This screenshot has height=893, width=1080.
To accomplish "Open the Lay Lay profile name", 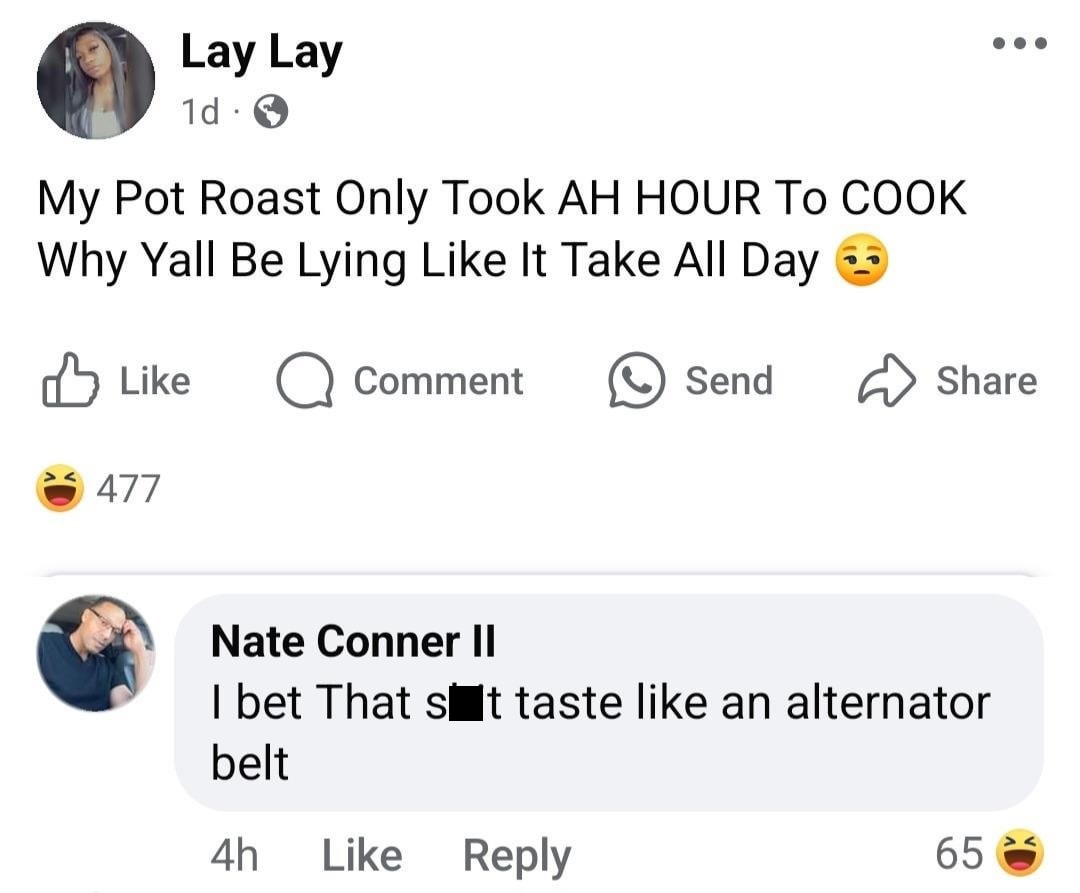I will pos(262,53).
